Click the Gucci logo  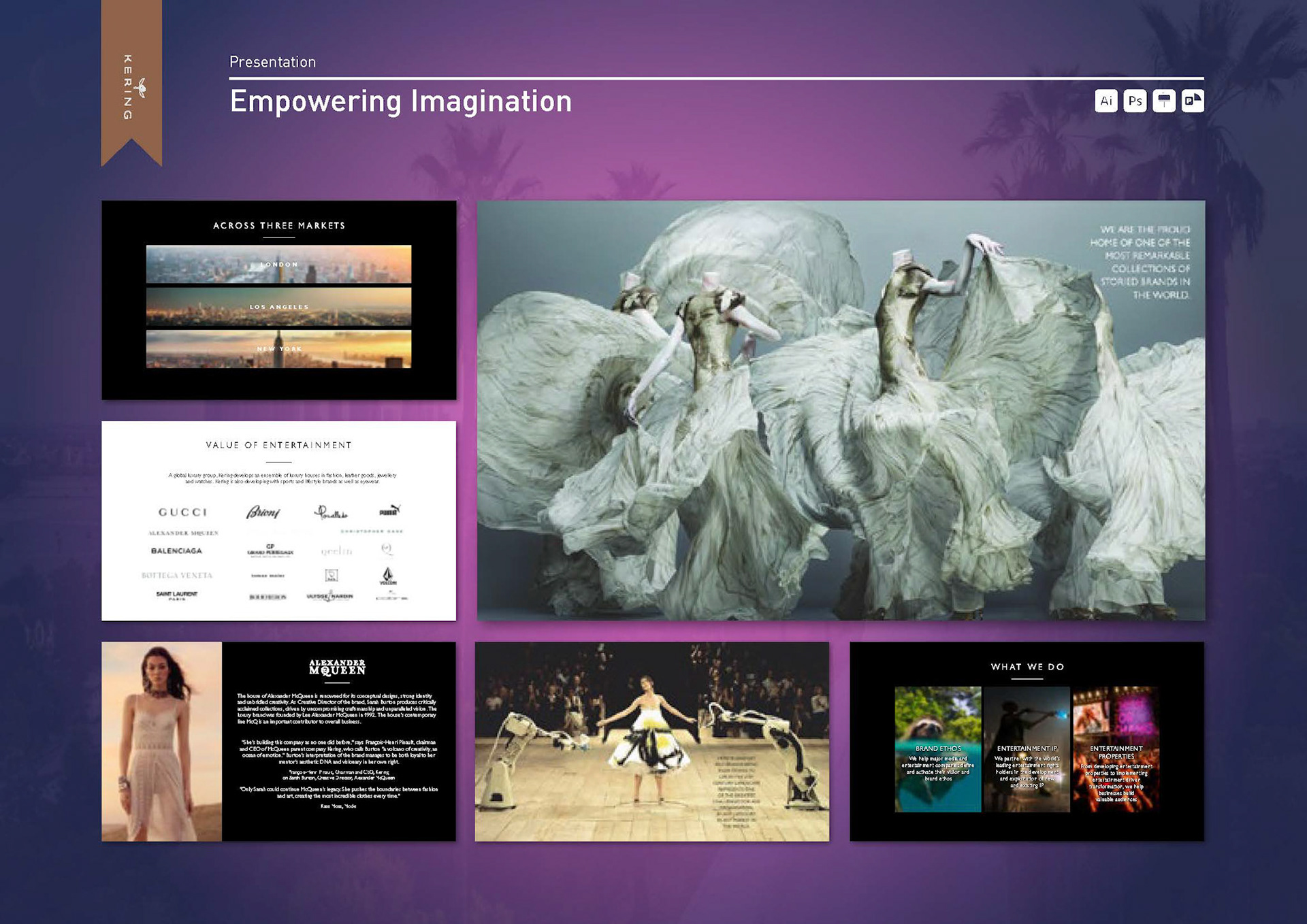click(x=182, y=512)
